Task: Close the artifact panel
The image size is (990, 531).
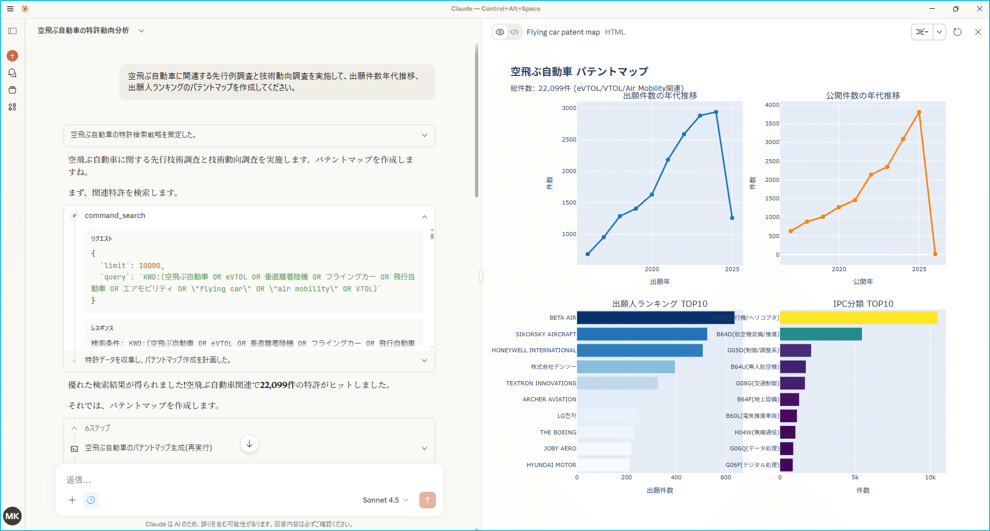Action: click(978, 32)
